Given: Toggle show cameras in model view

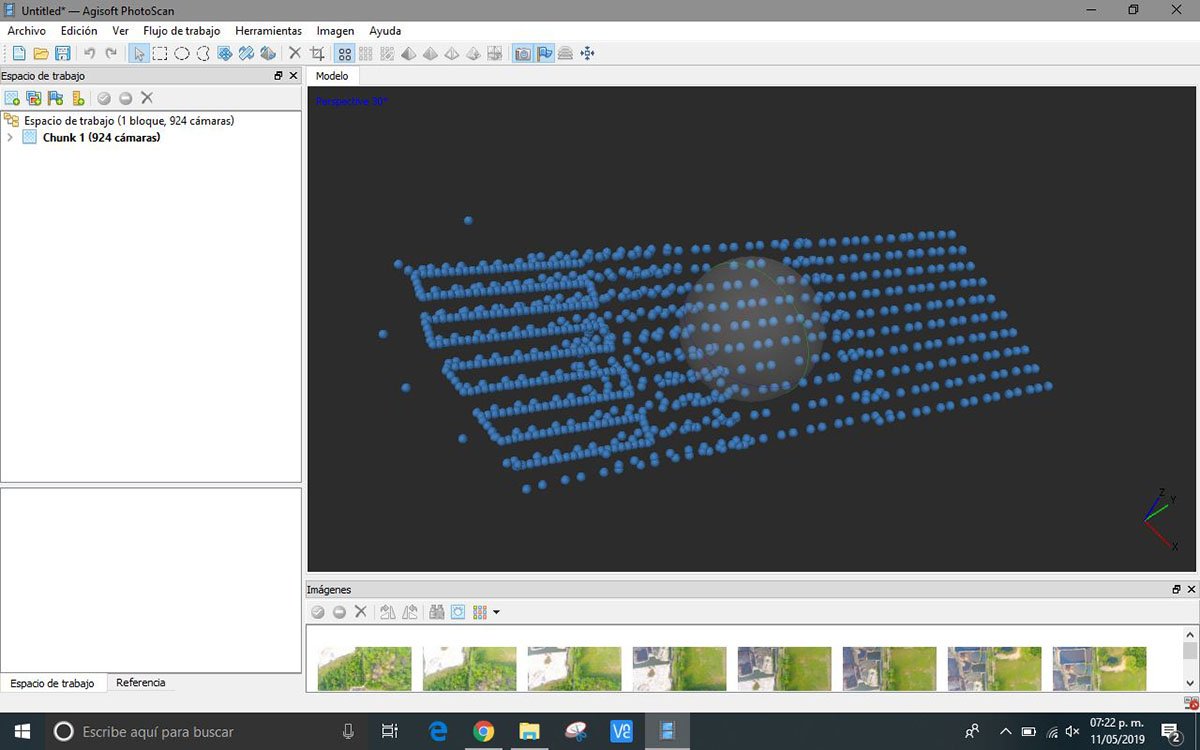Looking at the screenshot, I should (522, 53).
